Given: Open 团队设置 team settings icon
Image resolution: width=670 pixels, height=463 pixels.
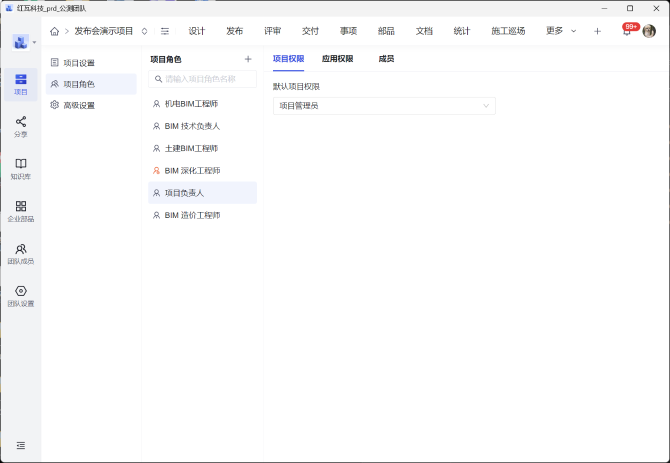Looking at the screenshot, I should pyautogui.click(x=21, y=296).
